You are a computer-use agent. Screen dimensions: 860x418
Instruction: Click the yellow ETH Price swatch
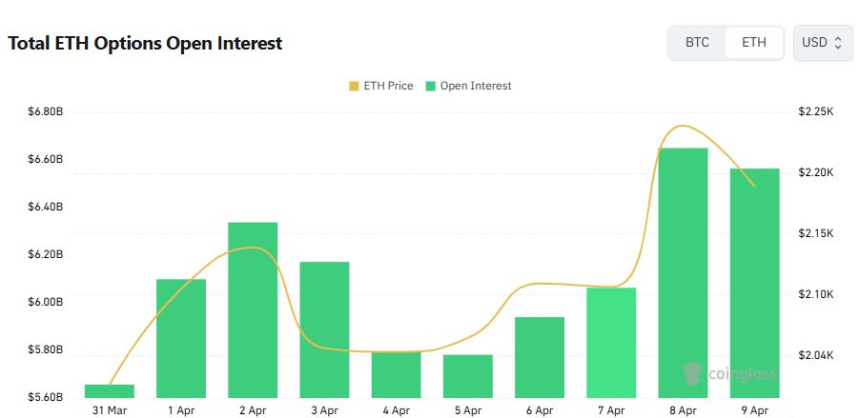pos(353,86)
